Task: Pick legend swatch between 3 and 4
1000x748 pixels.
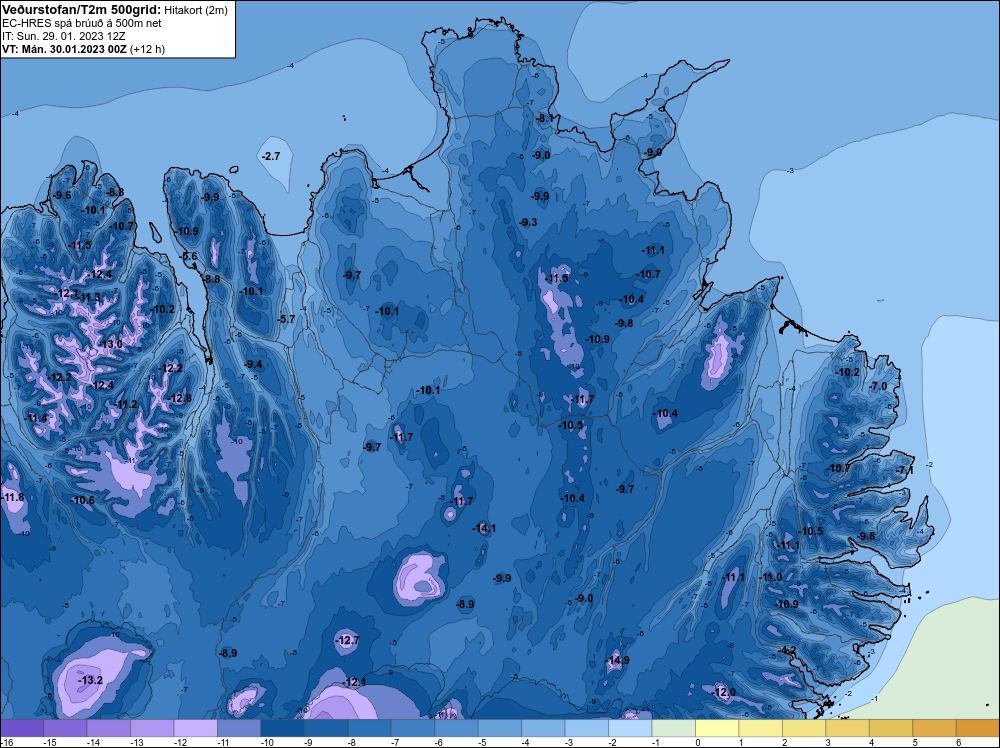Action: click(x=848, y=728)
